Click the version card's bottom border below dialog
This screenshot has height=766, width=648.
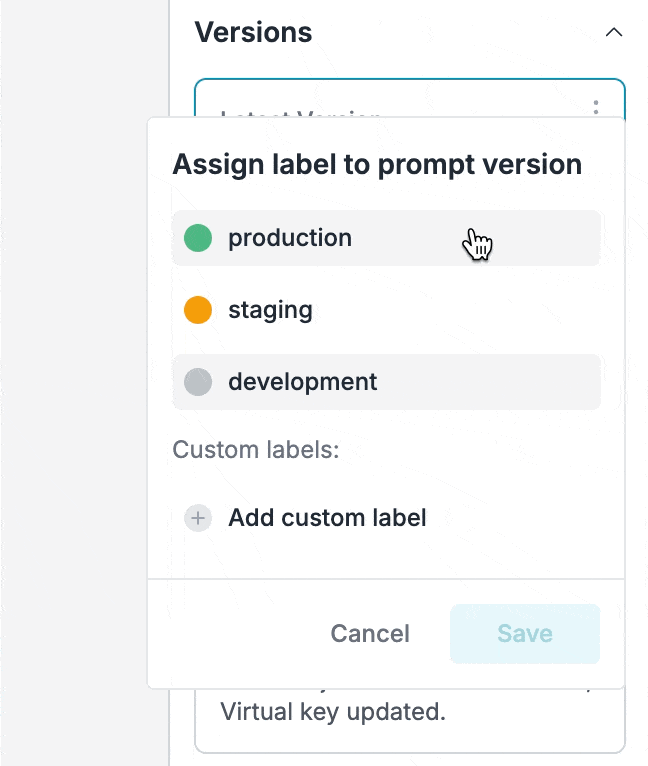point(410,752)
